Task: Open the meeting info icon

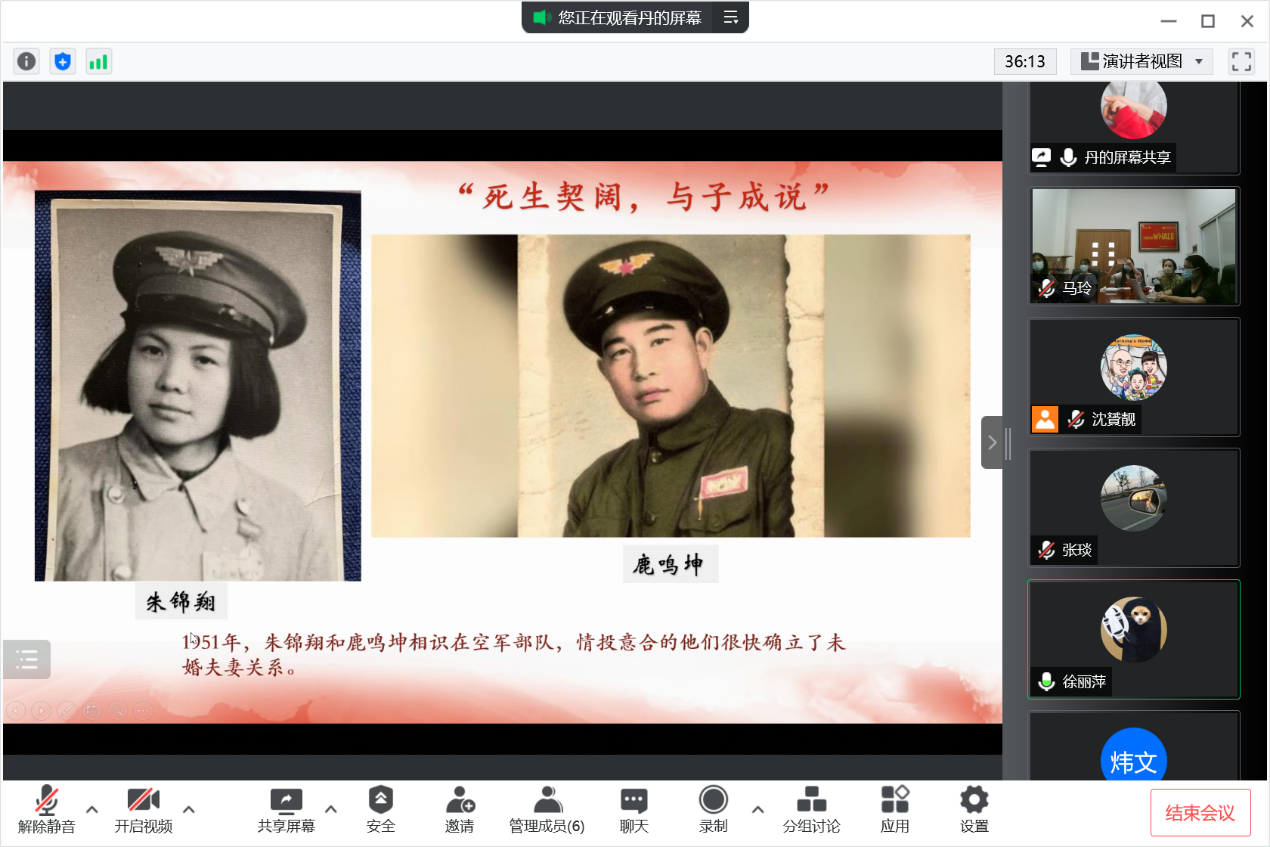Action: (26, 62)
